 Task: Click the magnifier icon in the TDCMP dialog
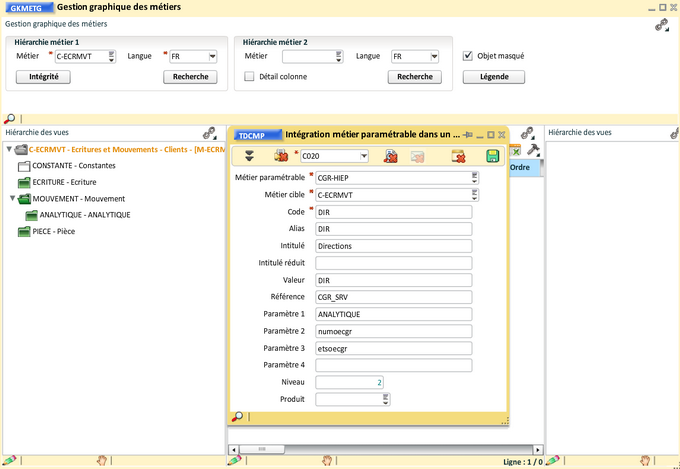point(237,417)
